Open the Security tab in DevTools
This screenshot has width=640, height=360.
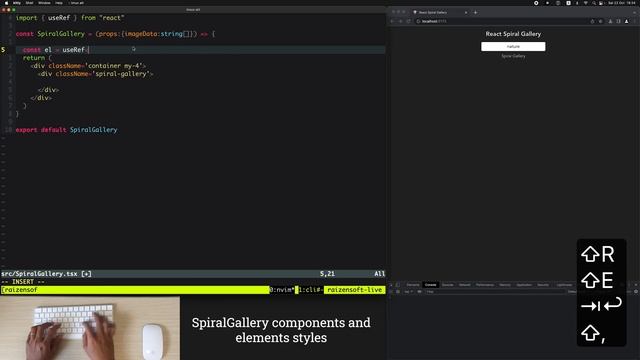(543, 285)
